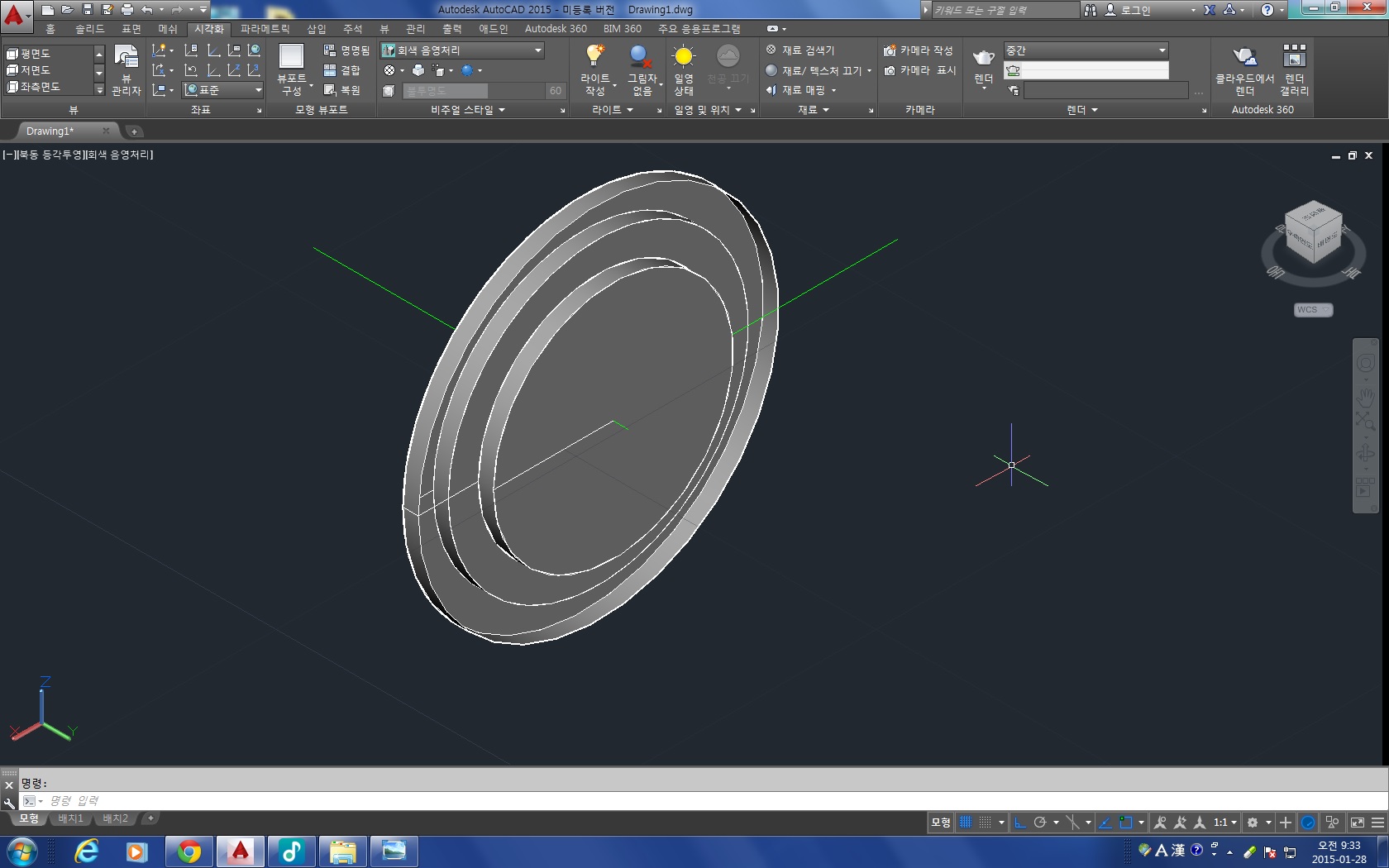Open the 뷰 관리자 view manager
The width and height of the screenshot is (1389, 868).
tap(126, 58)
